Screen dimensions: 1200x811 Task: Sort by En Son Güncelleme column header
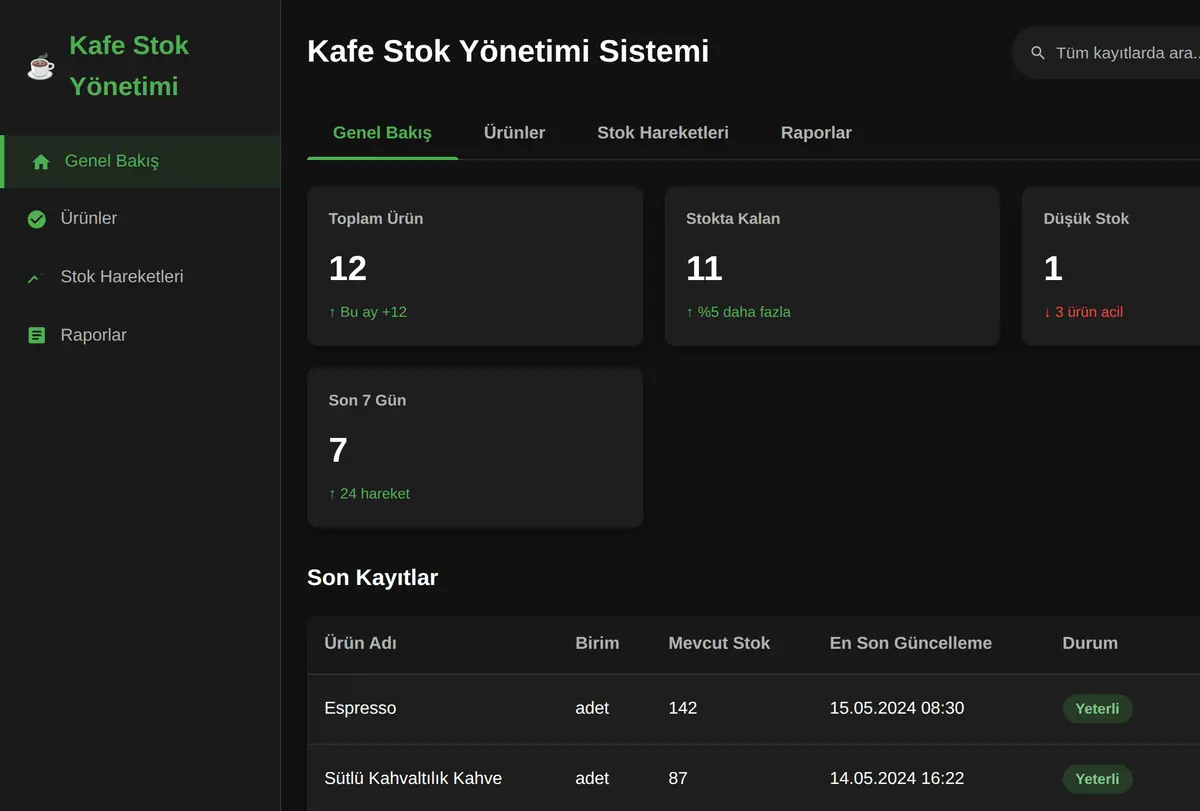(x=911, y=643)
